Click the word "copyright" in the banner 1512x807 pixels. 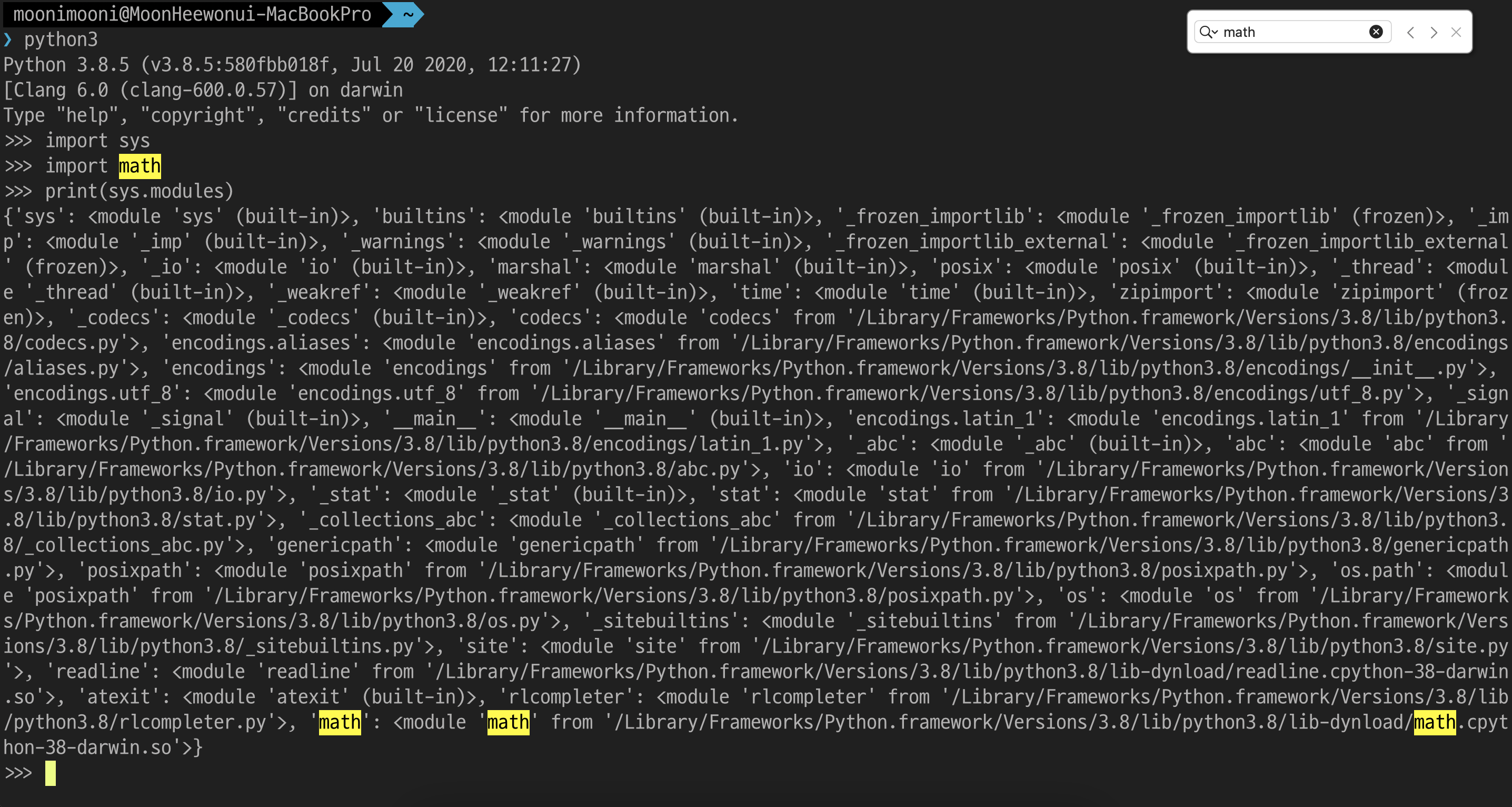coord(198,116)
